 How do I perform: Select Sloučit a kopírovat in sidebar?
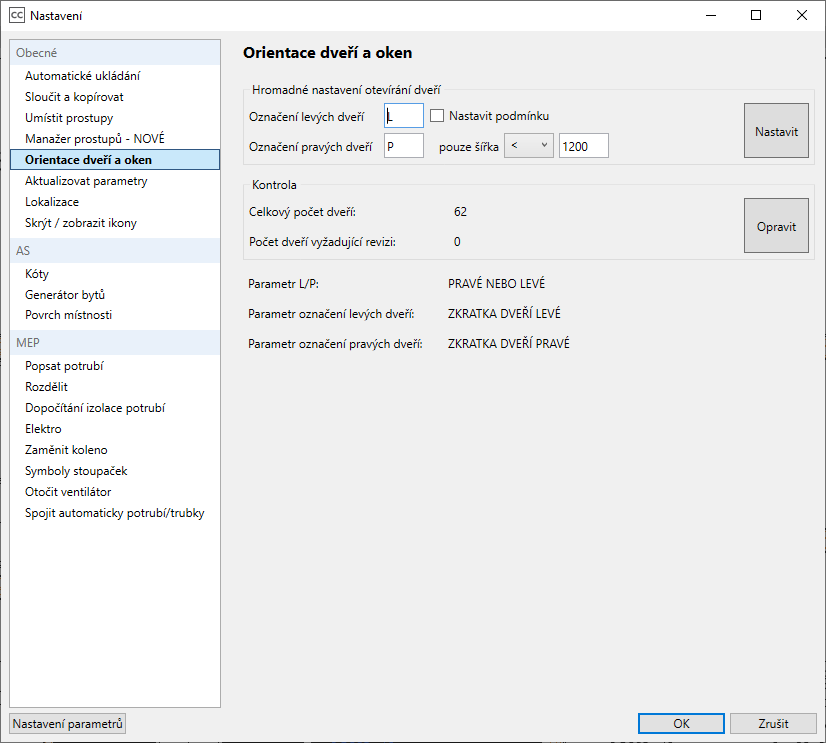(115, 97)
